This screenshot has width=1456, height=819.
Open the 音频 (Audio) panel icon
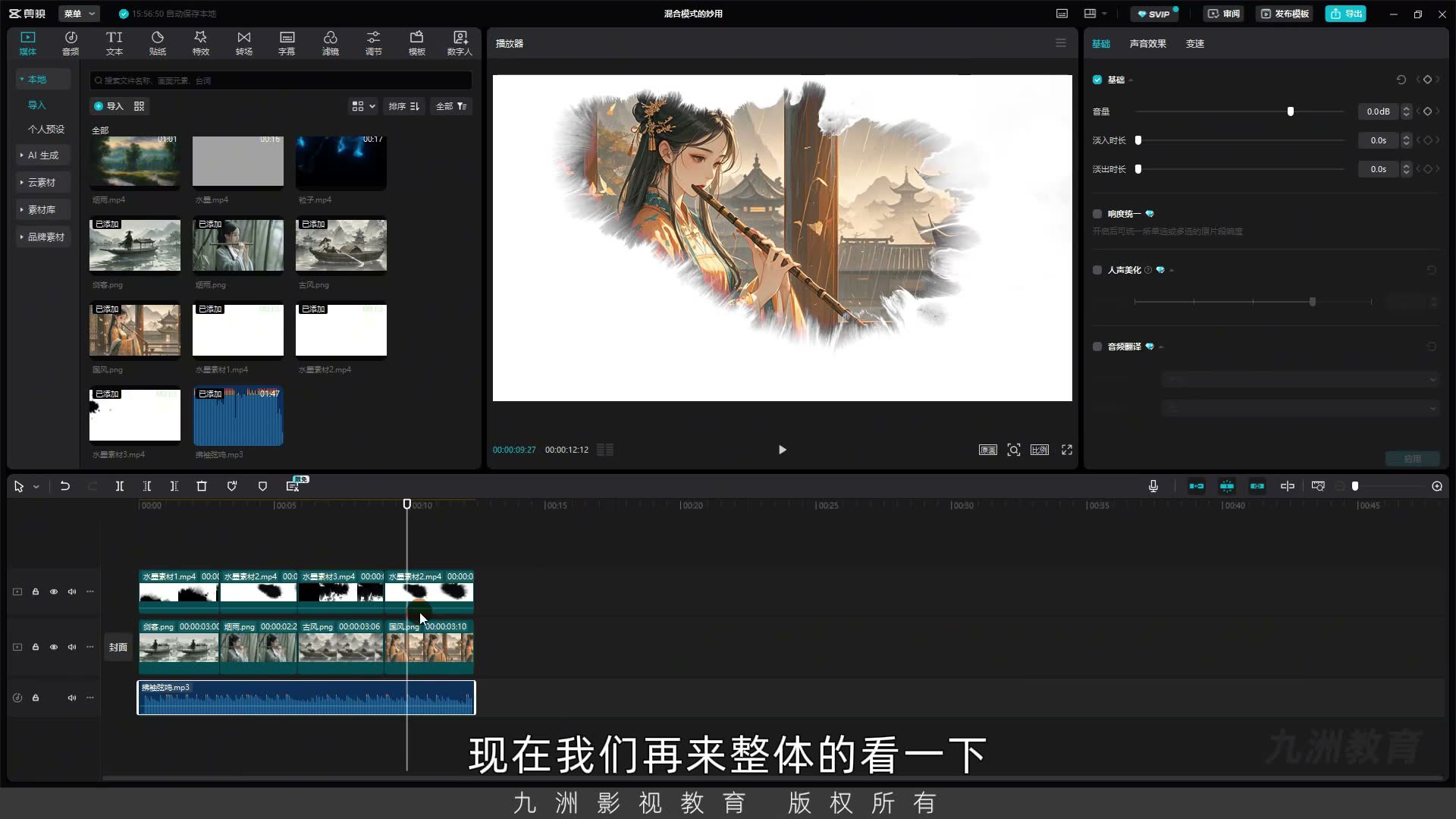click(x=71, y=43)
